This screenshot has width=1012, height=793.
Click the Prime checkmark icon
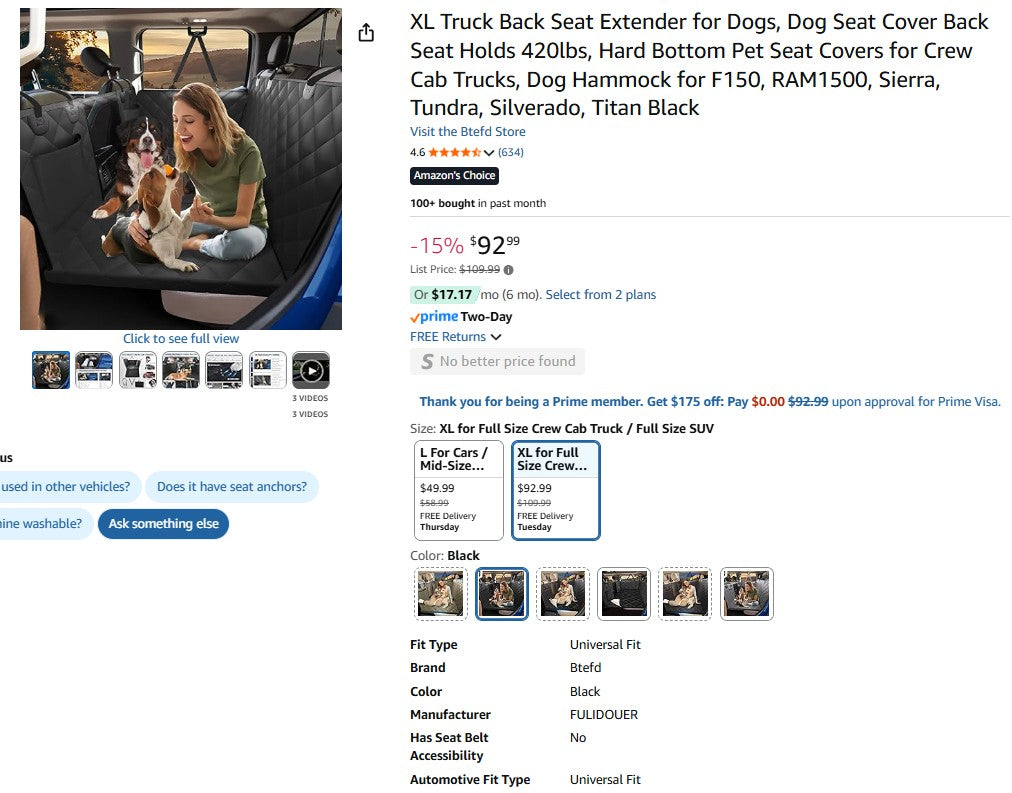coord(414,316)
